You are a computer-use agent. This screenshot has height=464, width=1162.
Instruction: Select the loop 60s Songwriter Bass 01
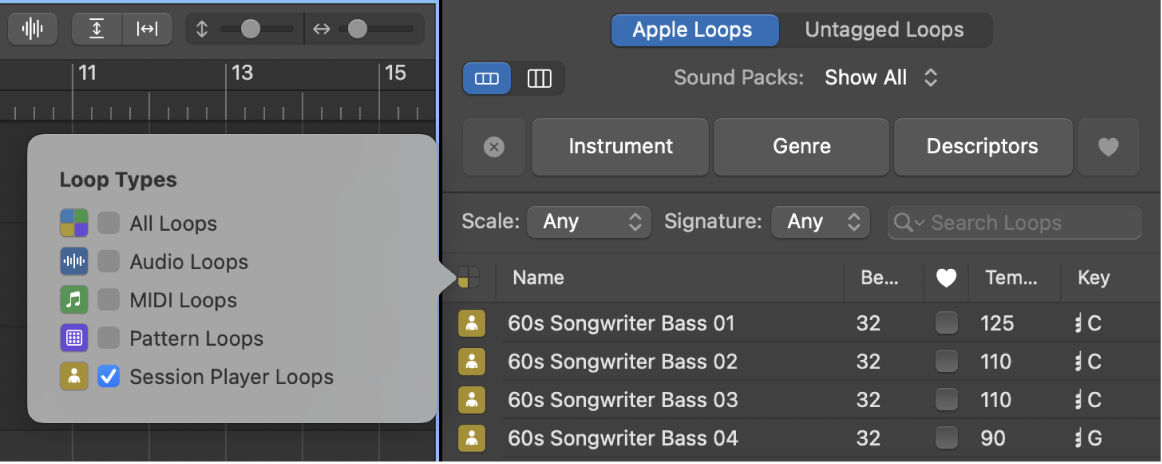click(621, 323)
